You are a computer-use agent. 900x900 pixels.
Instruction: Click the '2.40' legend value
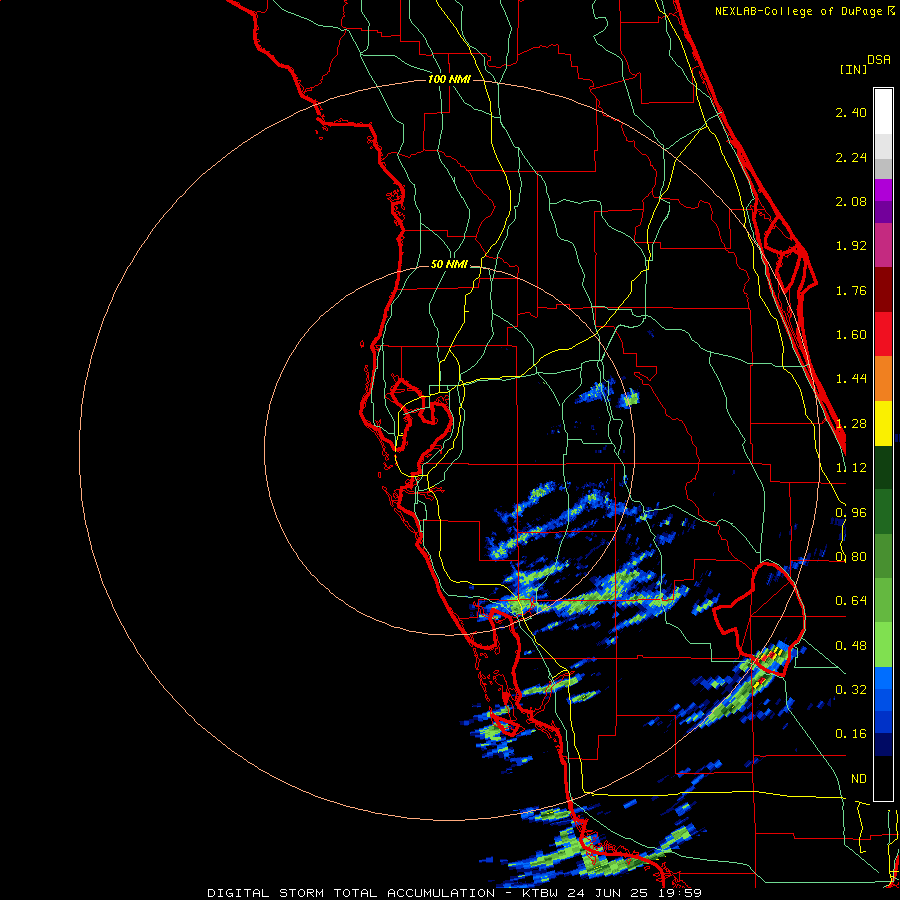click(x=851, y=112)
